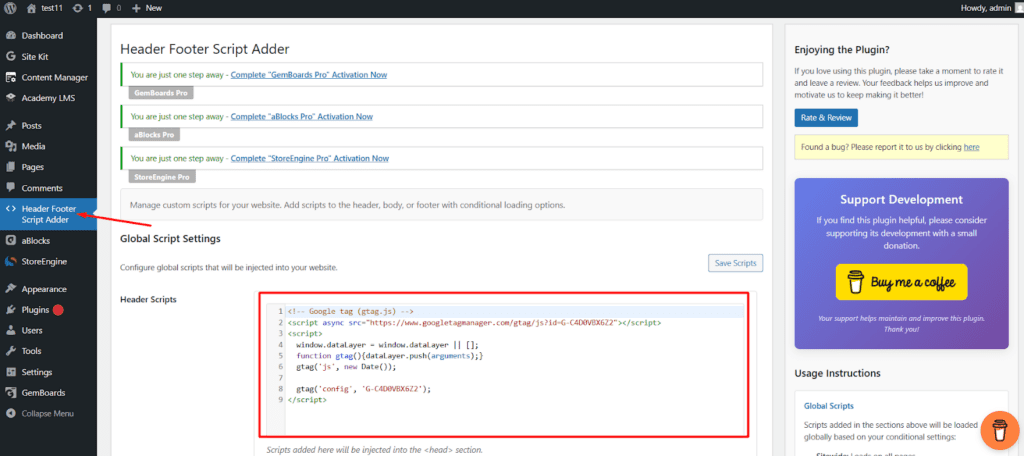The image size is (1024, 456).
Task: Click the Pages sidebar icon
Action: [10, 167]
